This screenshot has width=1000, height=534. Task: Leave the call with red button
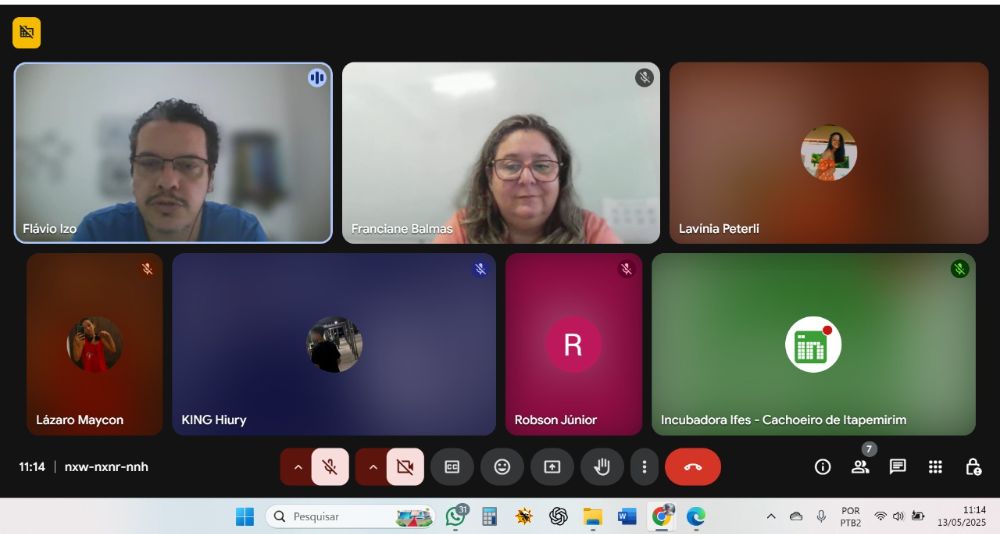(692, 467)
